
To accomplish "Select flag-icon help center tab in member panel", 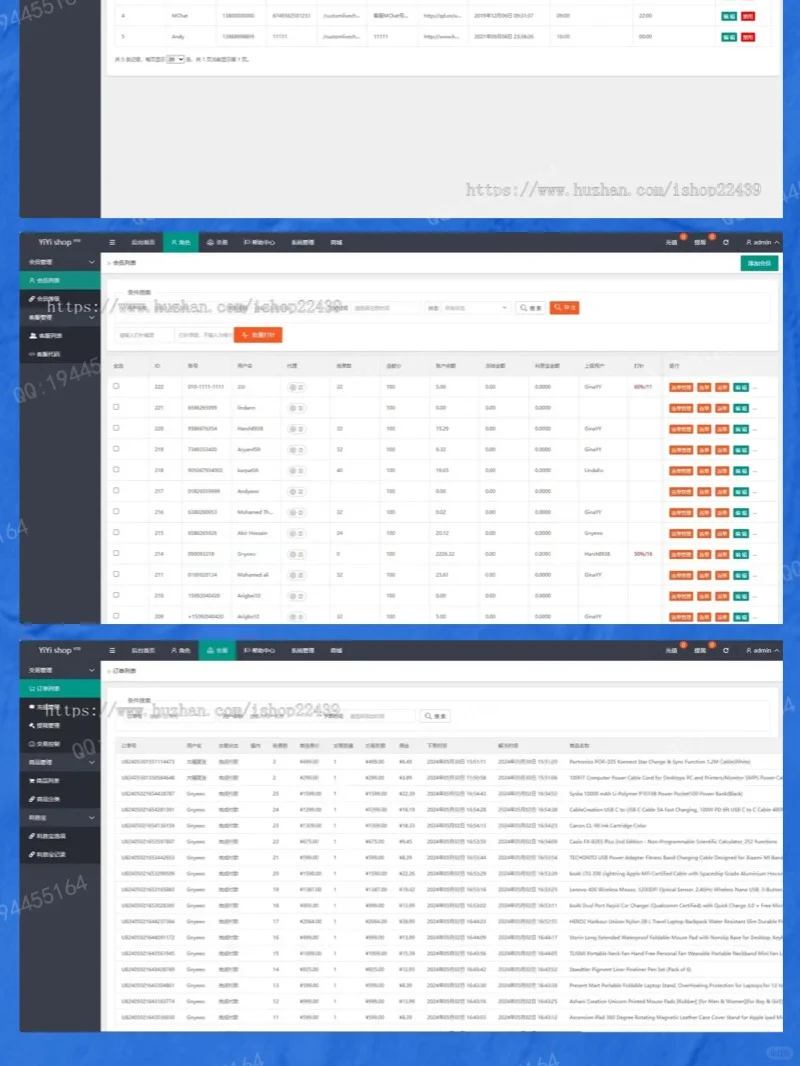I will [260, 242].
